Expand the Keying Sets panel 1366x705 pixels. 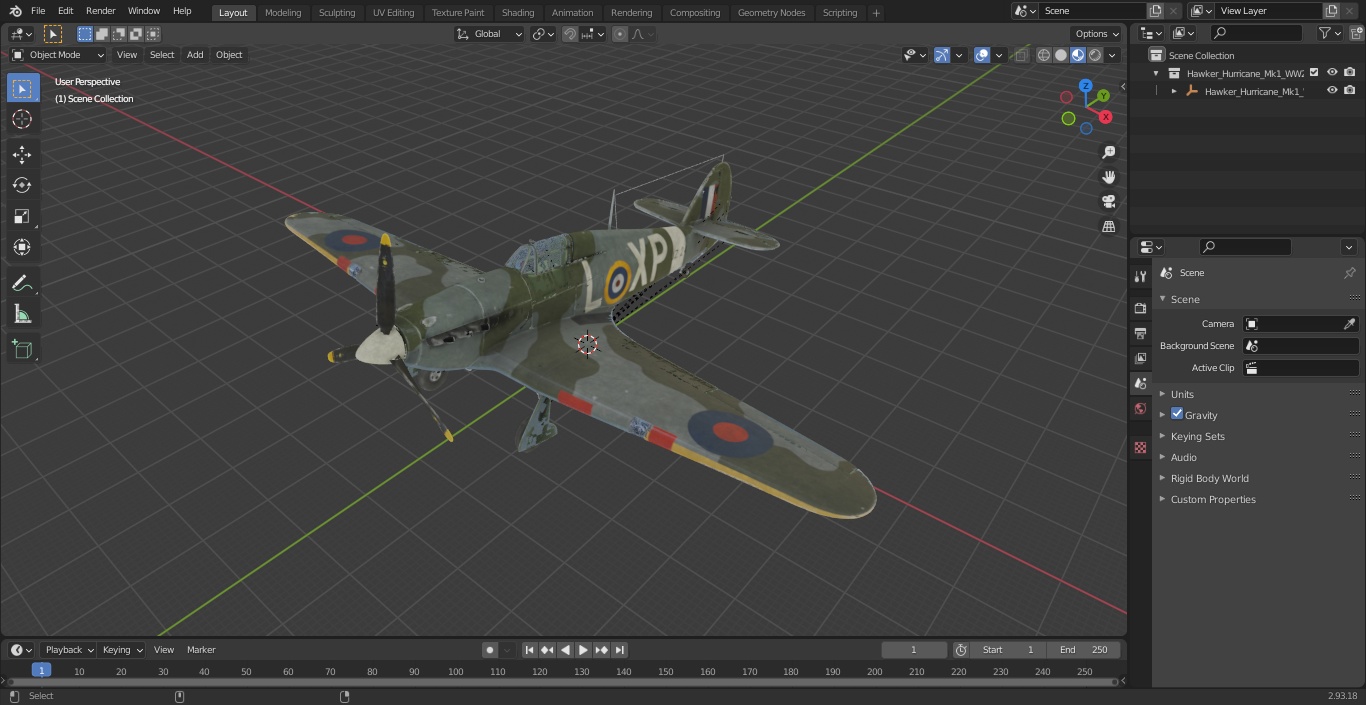tap(1197, 436)
